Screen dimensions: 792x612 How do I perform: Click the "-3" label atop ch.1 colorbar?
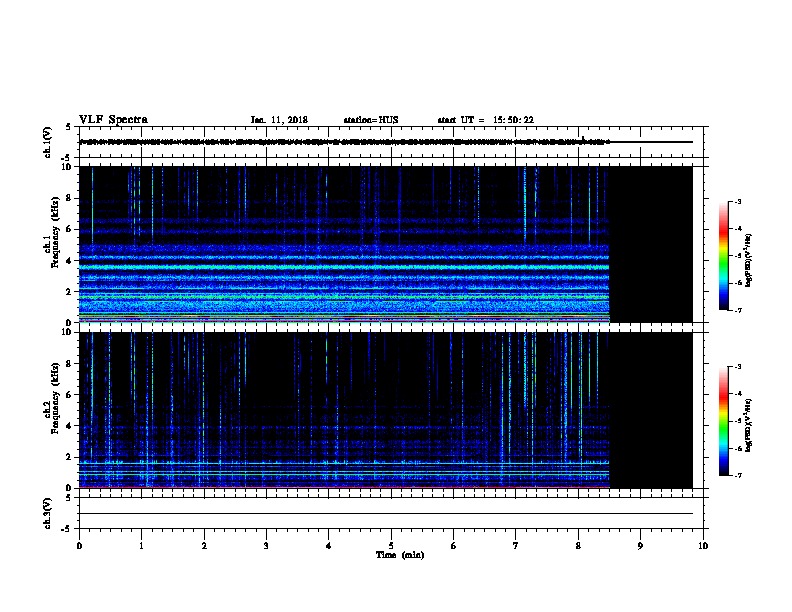[x=737, y=201]
